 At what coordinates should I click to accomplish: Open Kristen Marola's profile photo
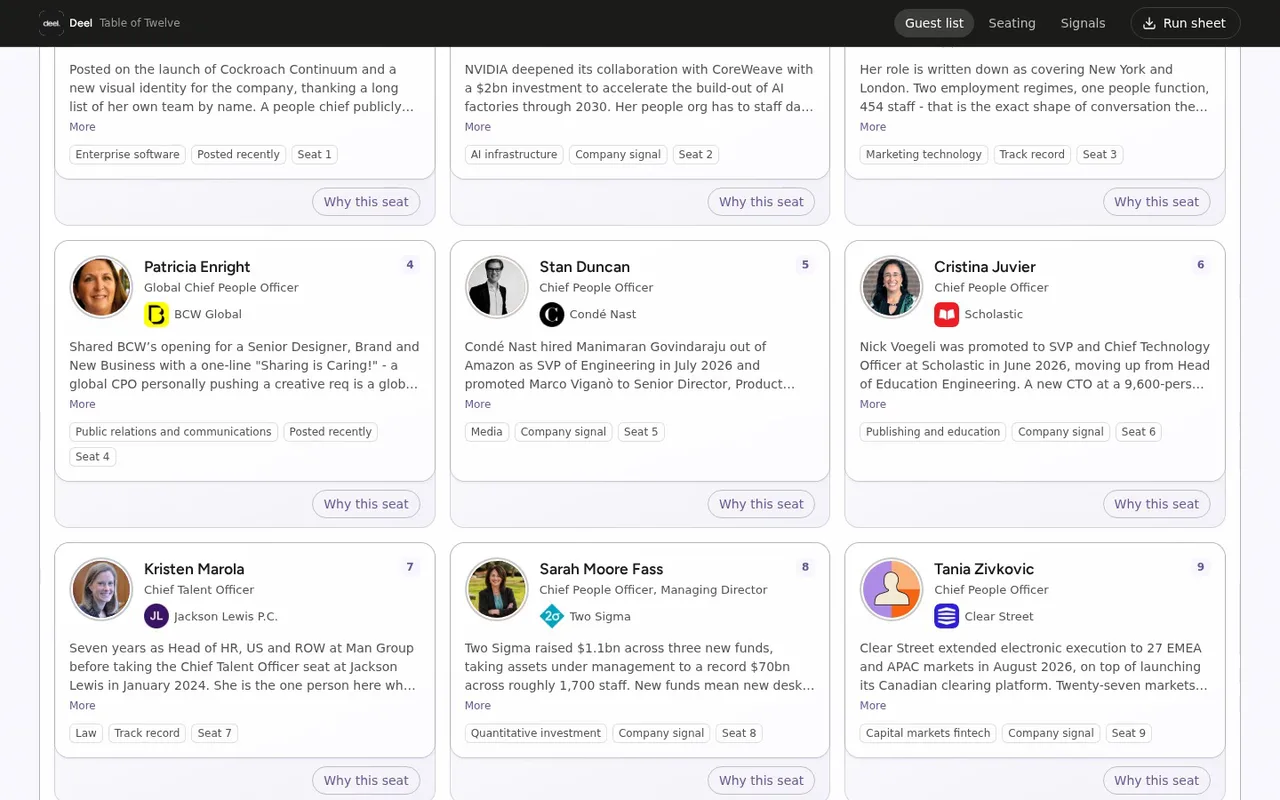click(101, 589)
